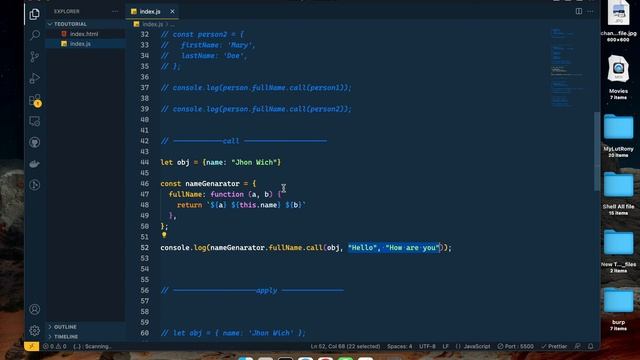Change end of line sequence LF

(445, 347)
